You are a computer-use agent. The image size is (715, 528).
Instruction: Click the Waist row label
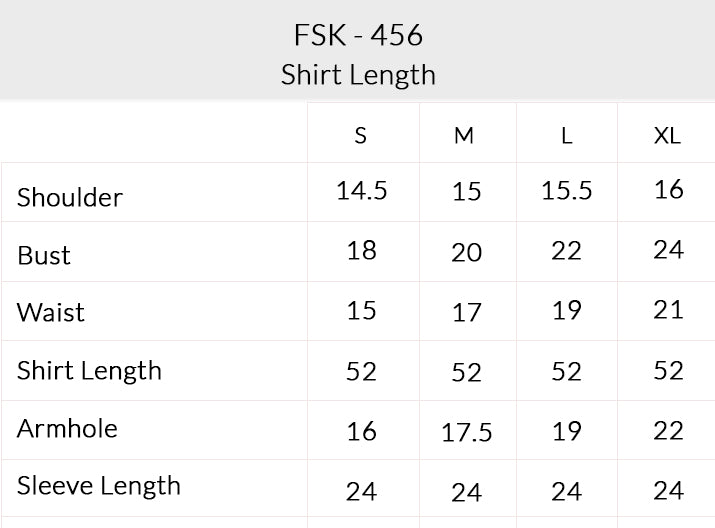point(51,312)
